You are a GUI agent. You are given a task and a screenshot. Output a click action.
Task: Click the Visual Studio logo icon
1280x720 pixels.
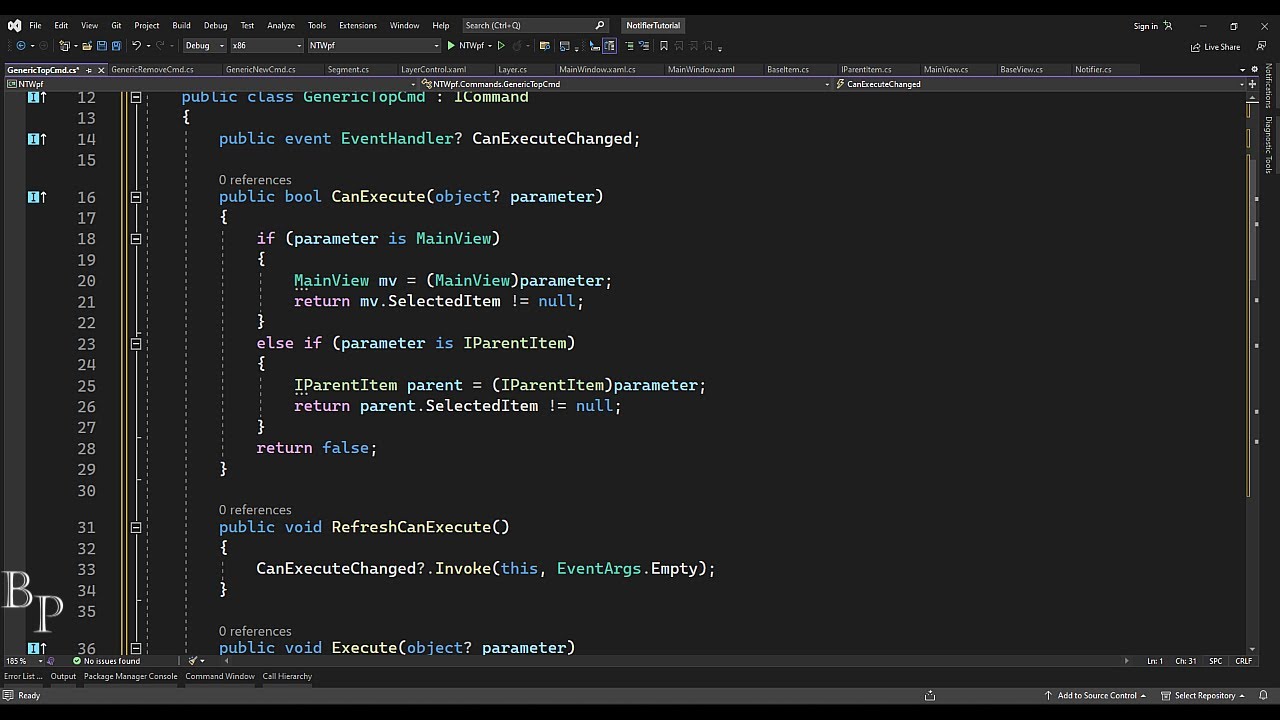pos(14,25)
